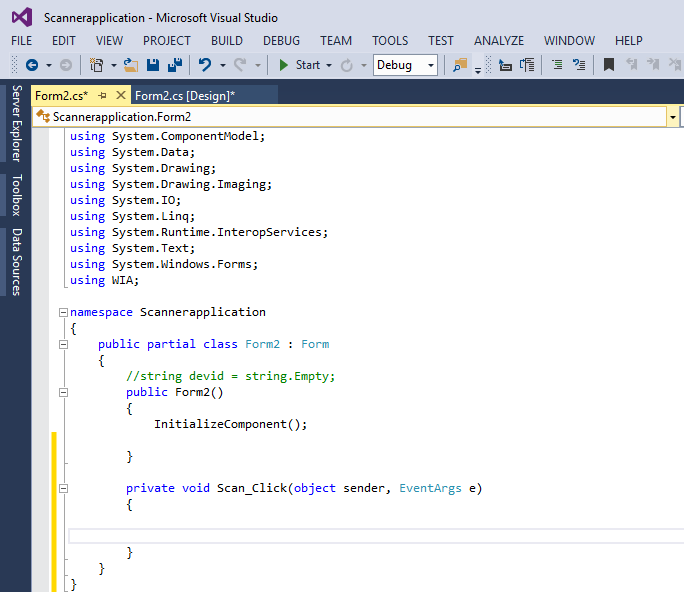Click the bookmark icon in toolbar

pyautogui.click(x=608, y=65)
